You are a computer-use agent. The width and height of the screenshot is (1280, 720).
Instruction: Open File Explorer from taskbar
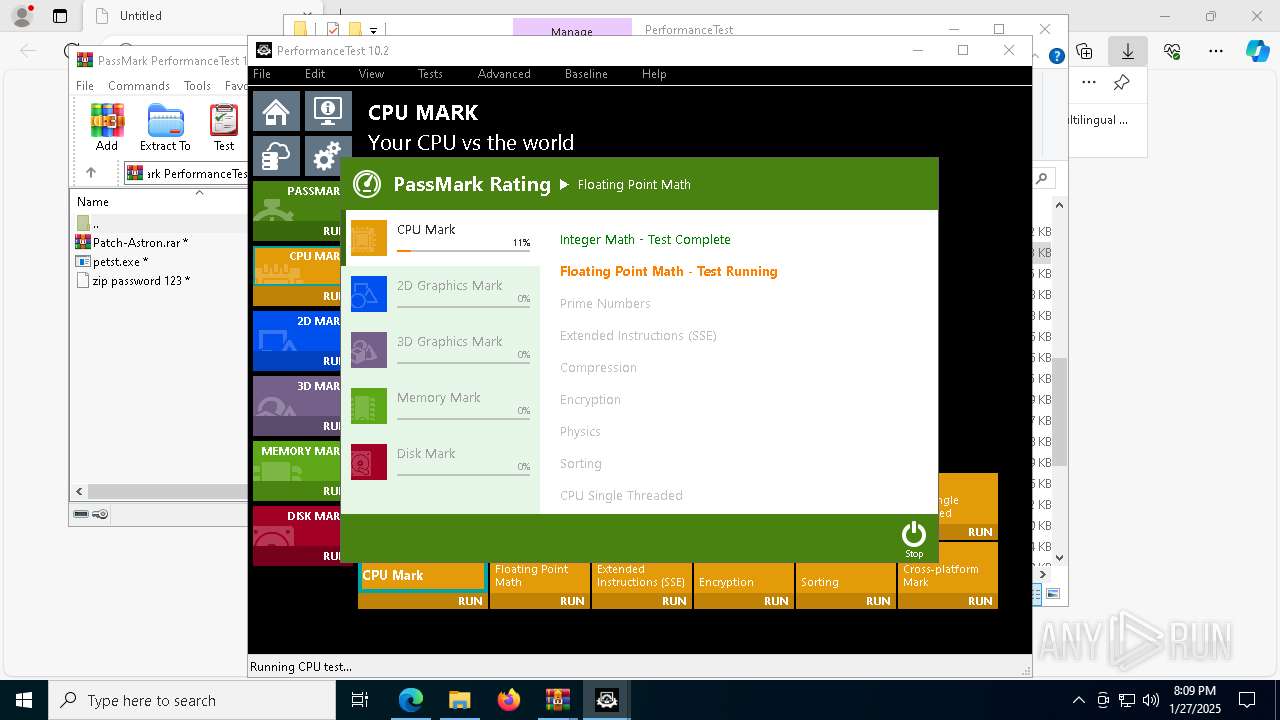(x=459, y=700)
